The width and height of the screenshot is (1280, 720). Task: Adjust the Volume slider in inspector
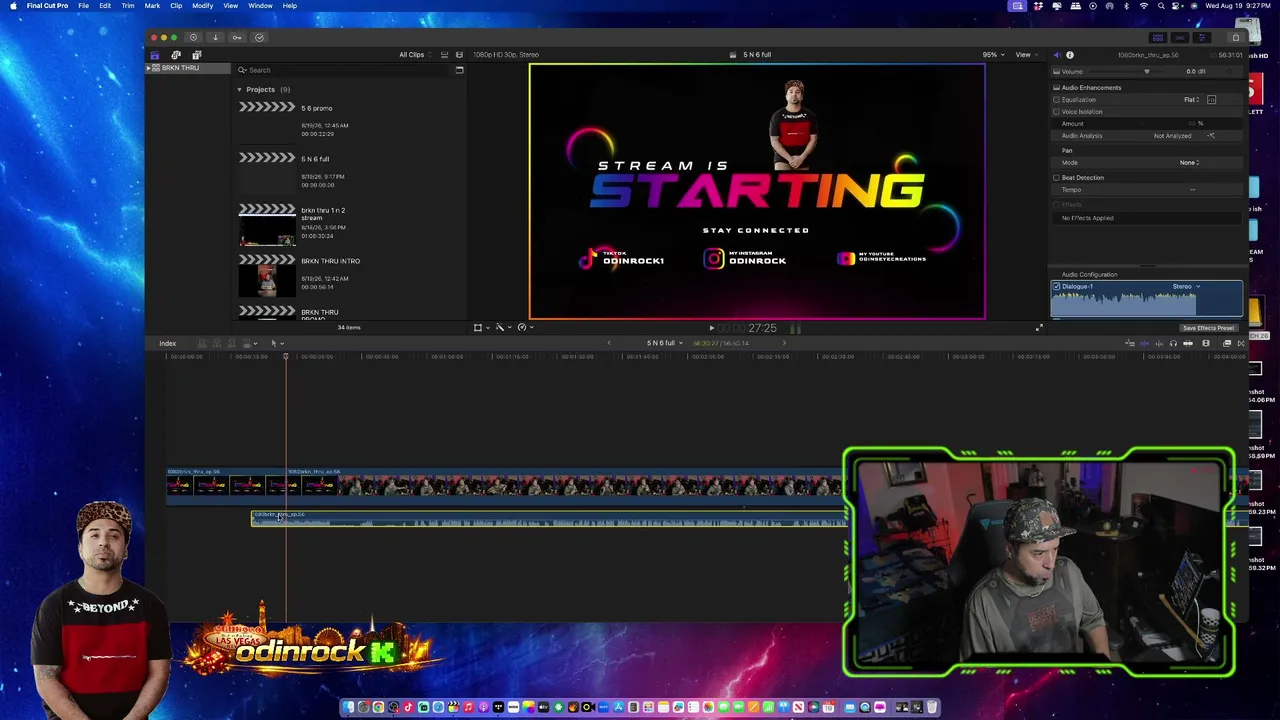tap(1147, 72)
